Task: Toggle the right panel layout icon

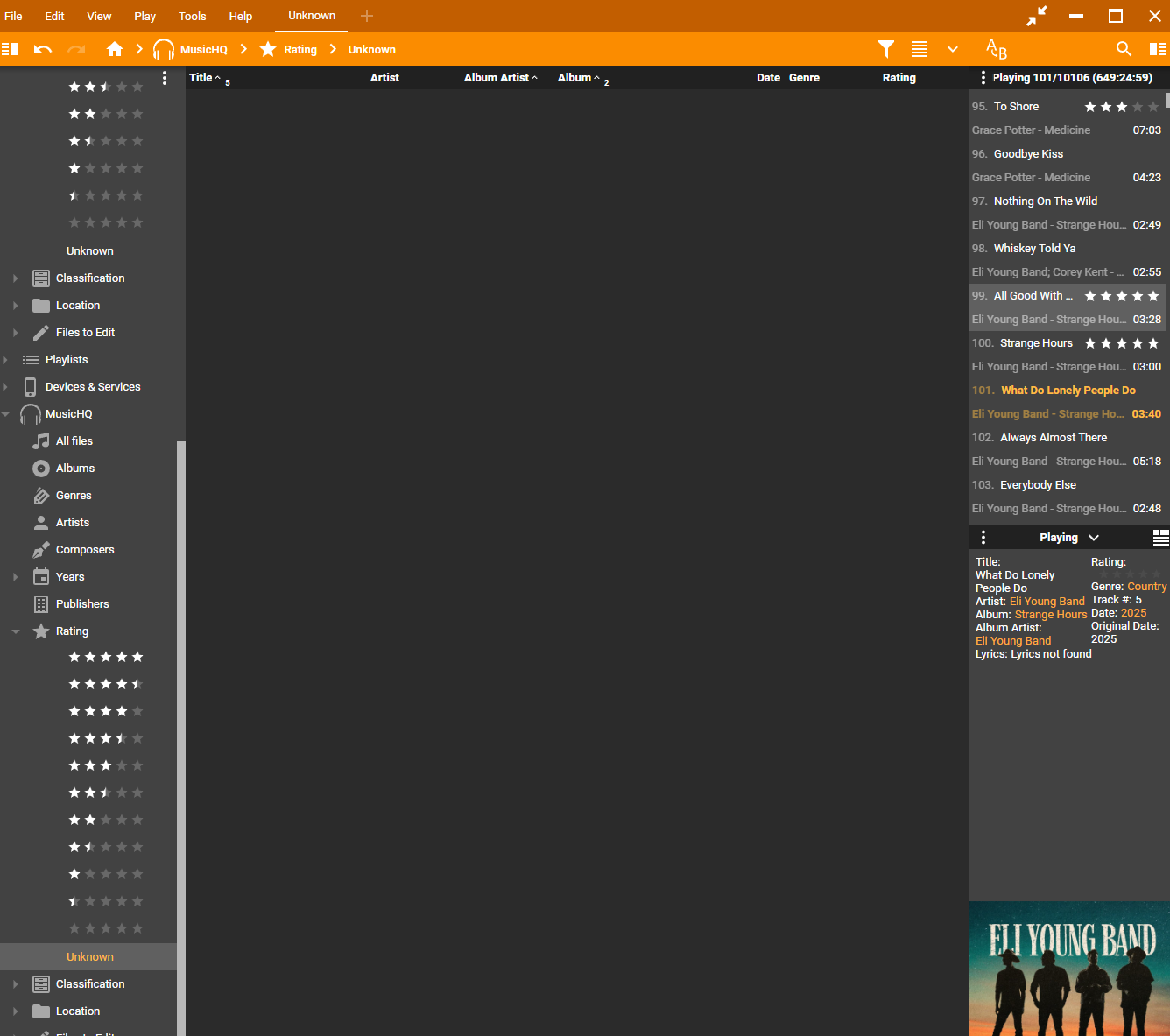Action: tap(1158, 49)
